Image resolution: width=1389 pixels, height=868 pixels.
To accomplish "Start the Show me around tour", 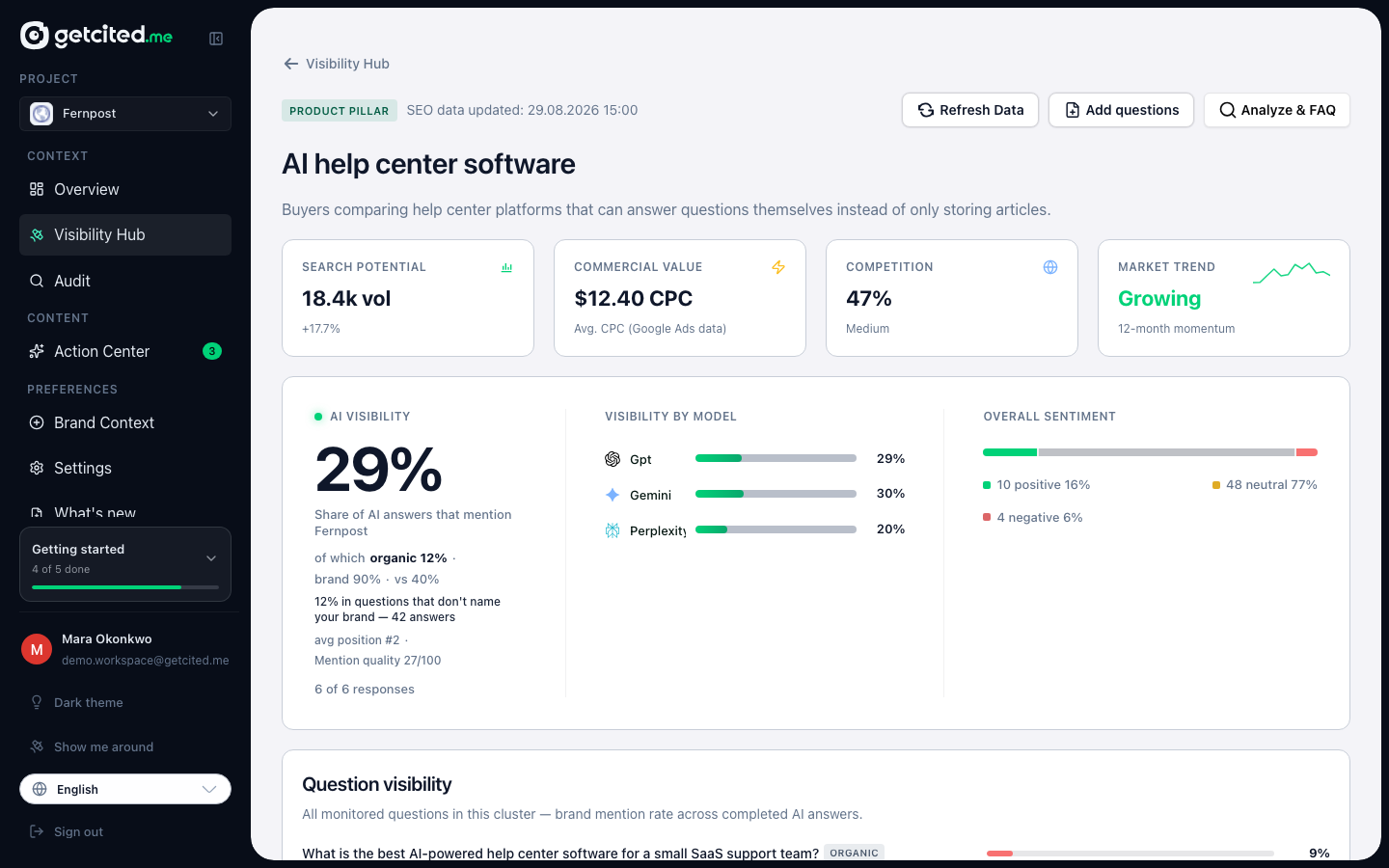I will click(x=125, y=746).
